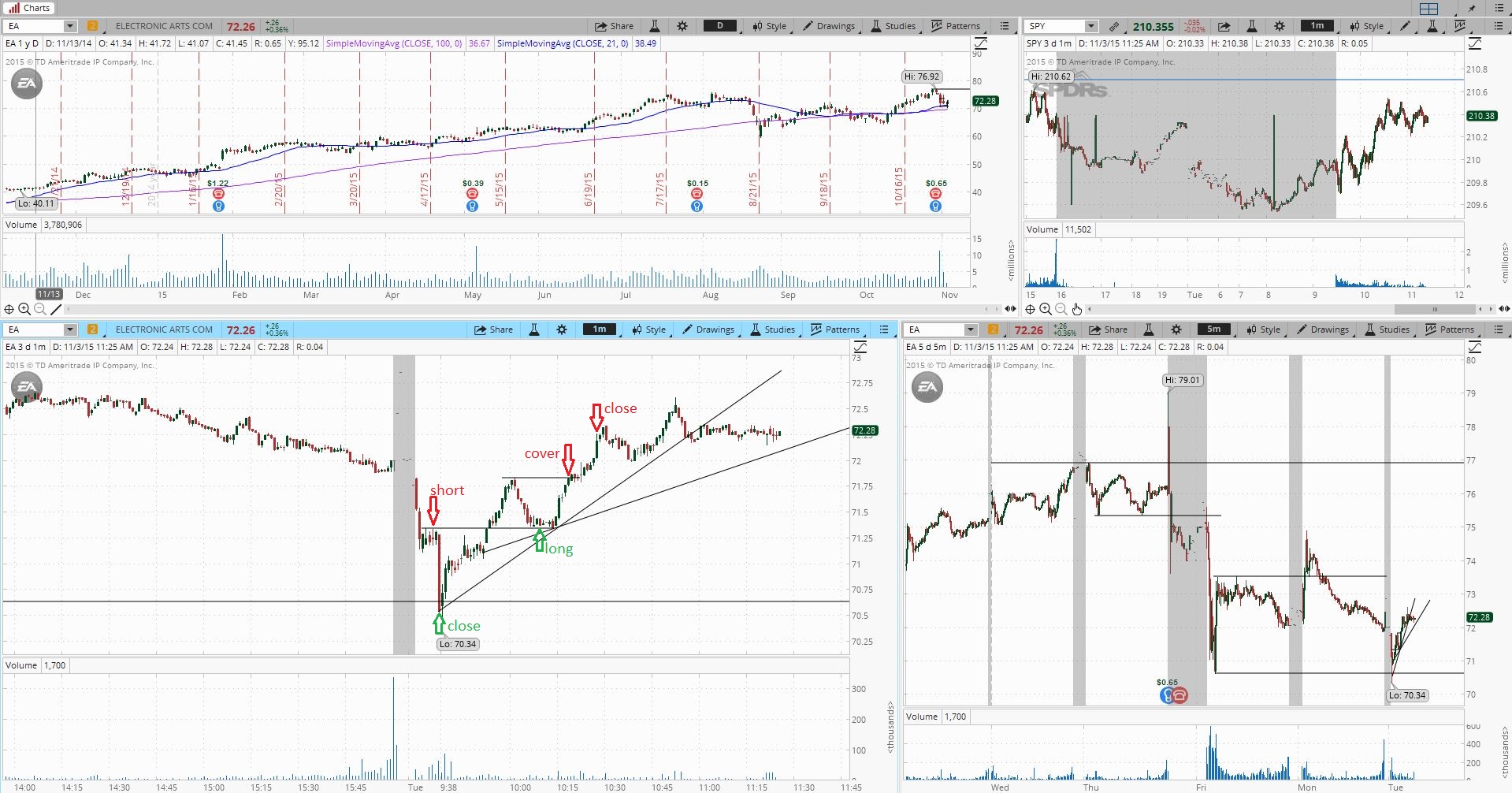Screen dimensions: 1512x793
Task: Click the $0.39 earnings marker on daily chart
Action: (x=473, y=193)
